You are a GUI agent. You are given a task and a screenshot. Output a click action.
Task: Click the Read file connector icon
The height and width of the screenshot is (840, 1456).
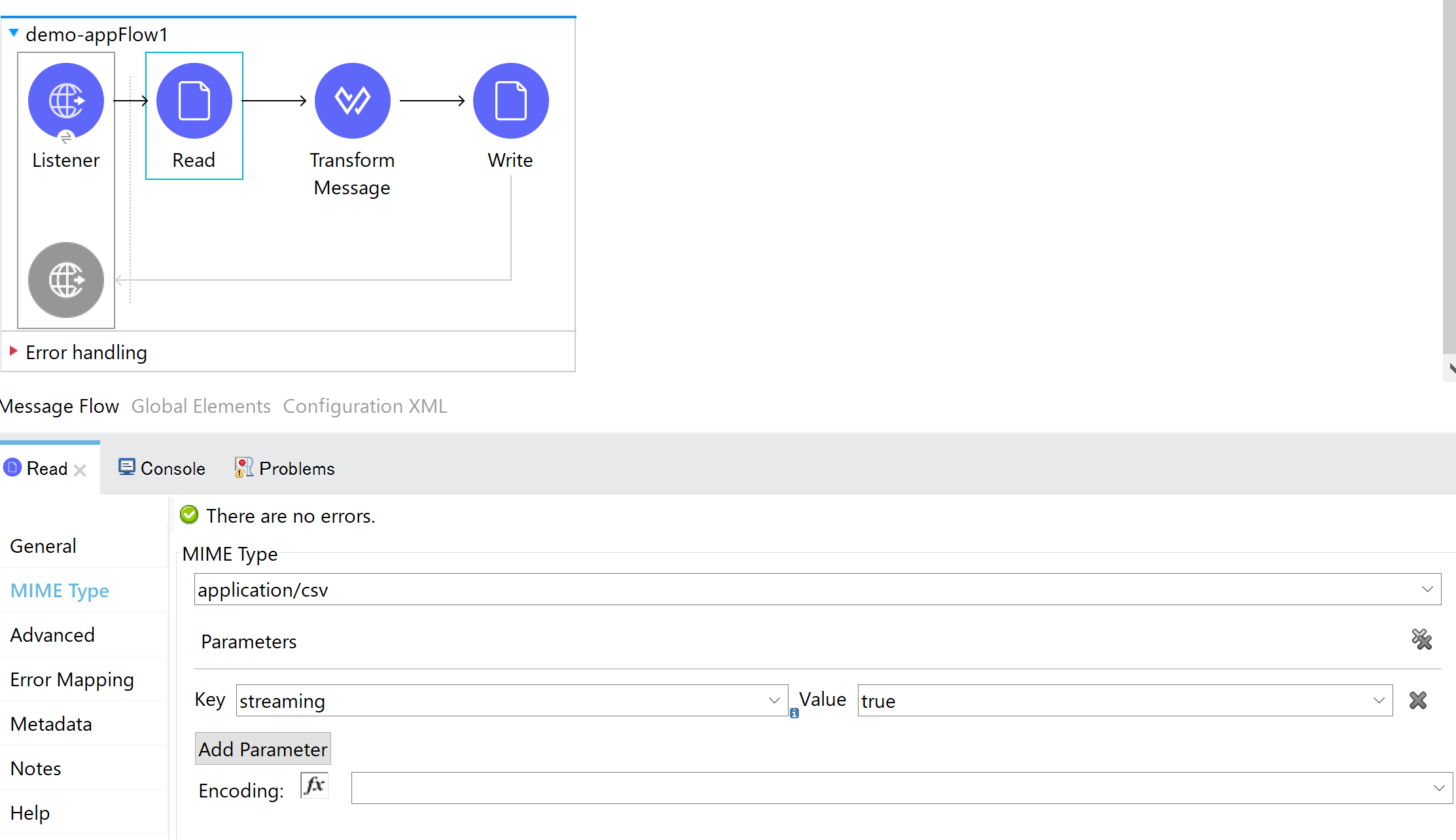coord(194,100)
